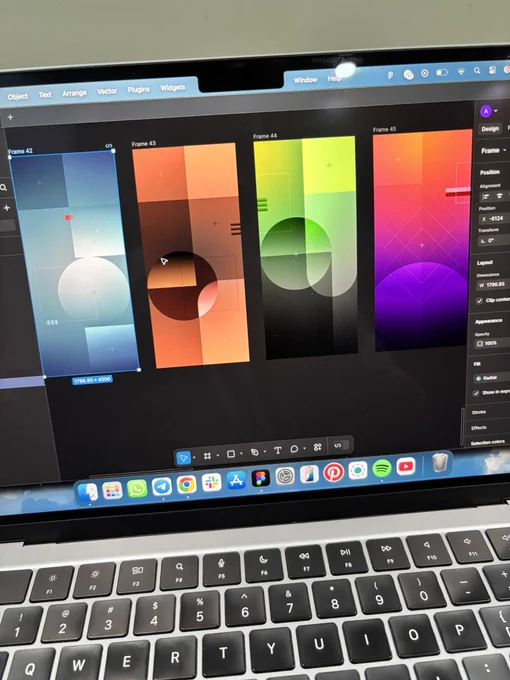The width and height of the screenshot is (510, 680).
Task: Select the Comment tool
Action: (294, 449)
